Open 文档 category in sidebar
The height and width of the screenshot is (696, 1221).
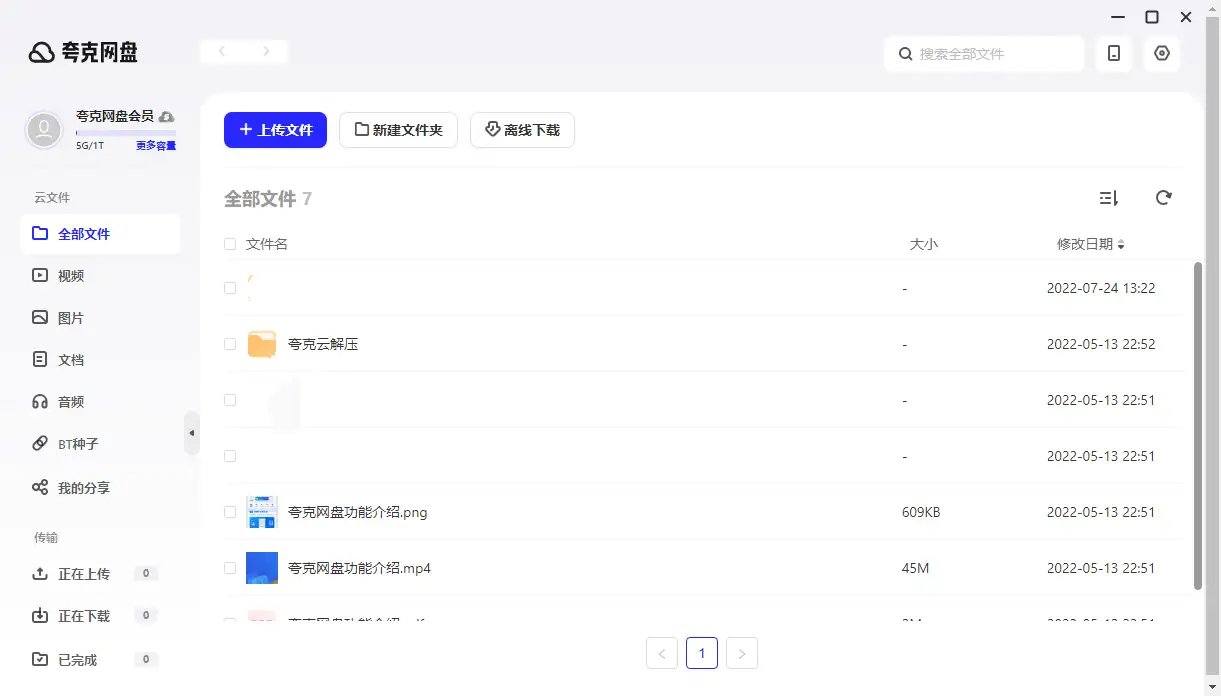100,360
